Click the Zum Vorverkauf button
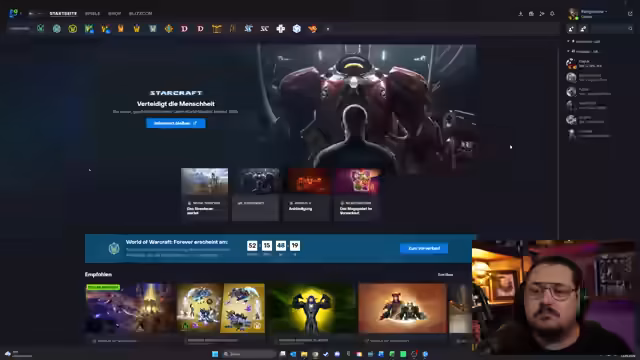 tap(424, 248)
